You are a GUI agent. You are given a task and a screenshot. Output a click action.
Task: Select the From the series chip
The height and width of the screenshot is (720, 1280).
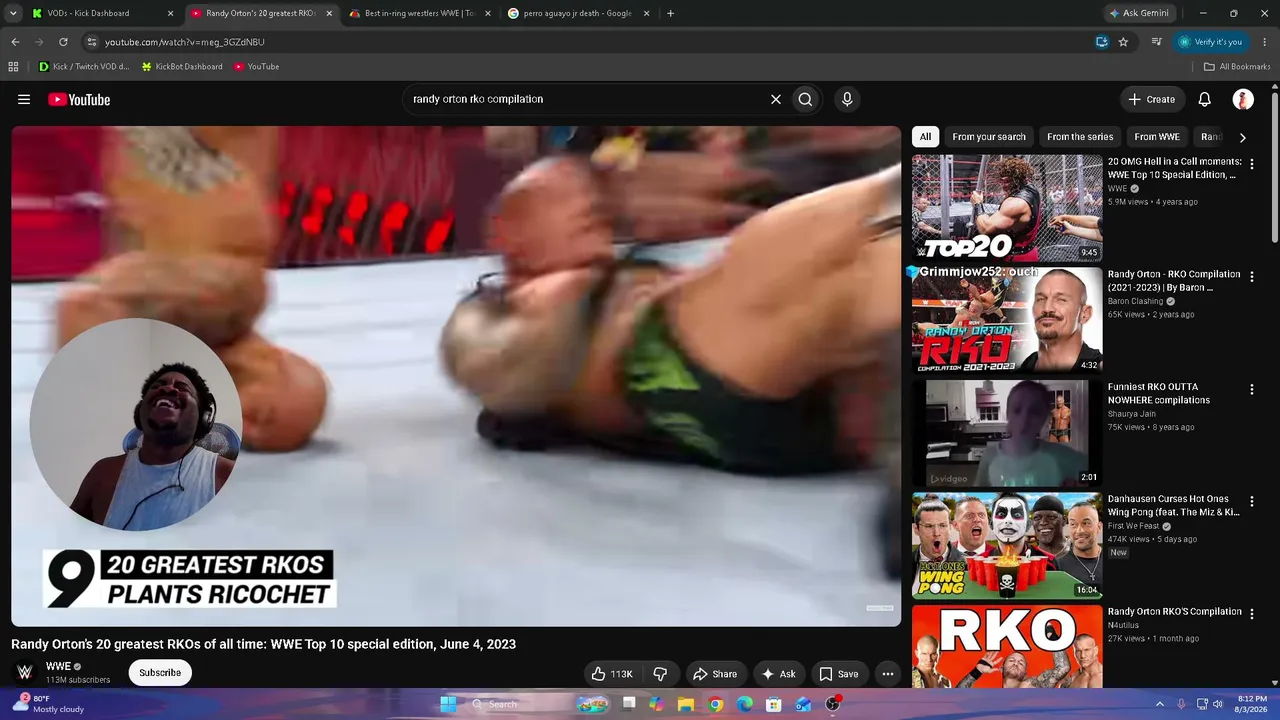(x=1080, y=137)
